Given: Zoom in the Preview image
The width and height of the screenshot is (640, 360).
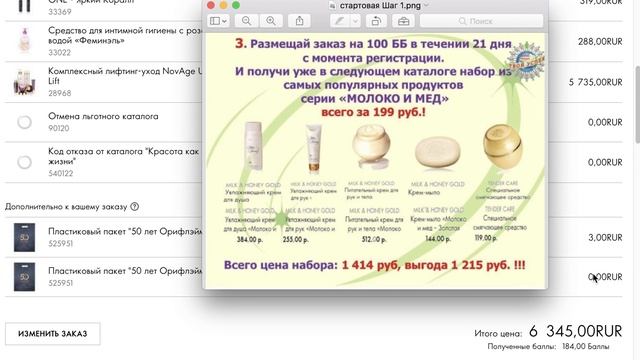Looking at the screenshot, I should (x=271, y=21).
